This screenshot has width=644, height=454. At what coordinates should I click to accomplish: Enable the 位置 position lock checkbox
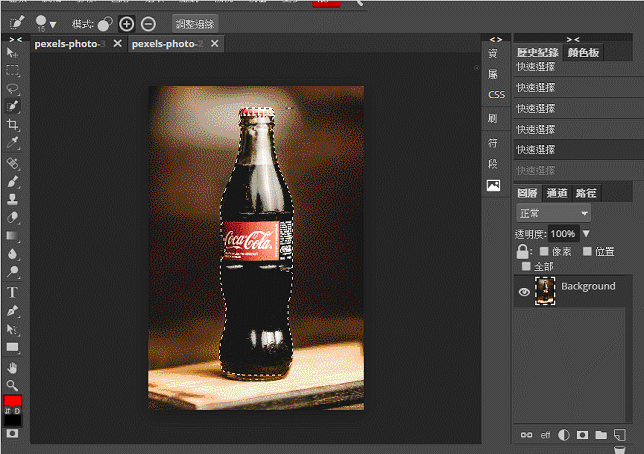[587, 251]
